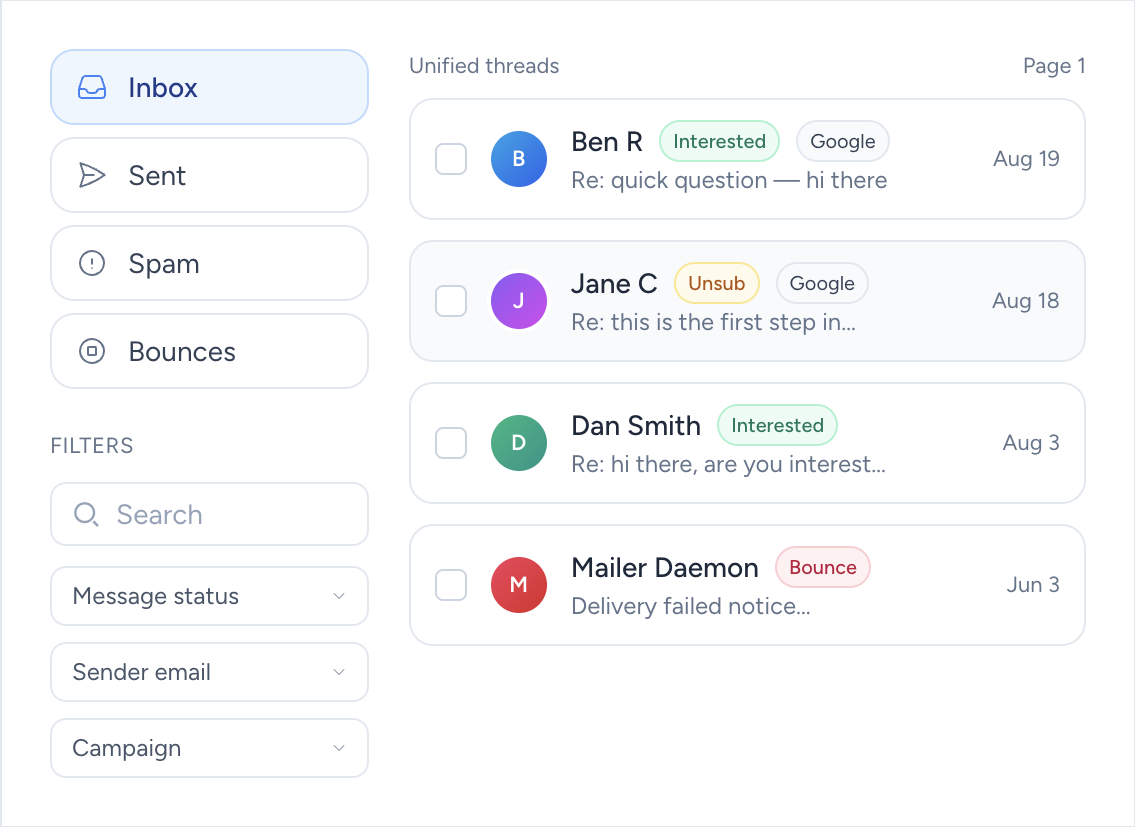Click the Inbox tray icon
Image resolution: width=1135 pixels, height=827 pixels.
tap(92, 88)
